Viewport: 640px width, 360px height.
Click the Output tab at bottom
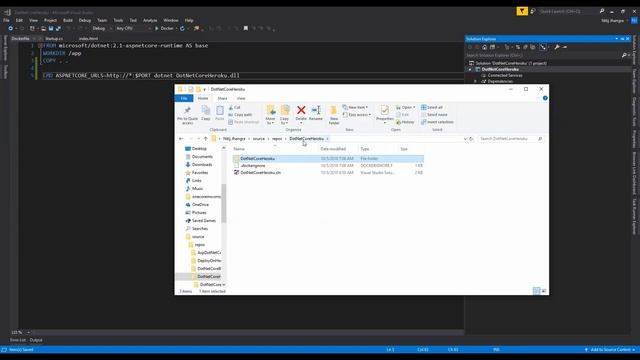pyautogui.click(x=36, y=340)
